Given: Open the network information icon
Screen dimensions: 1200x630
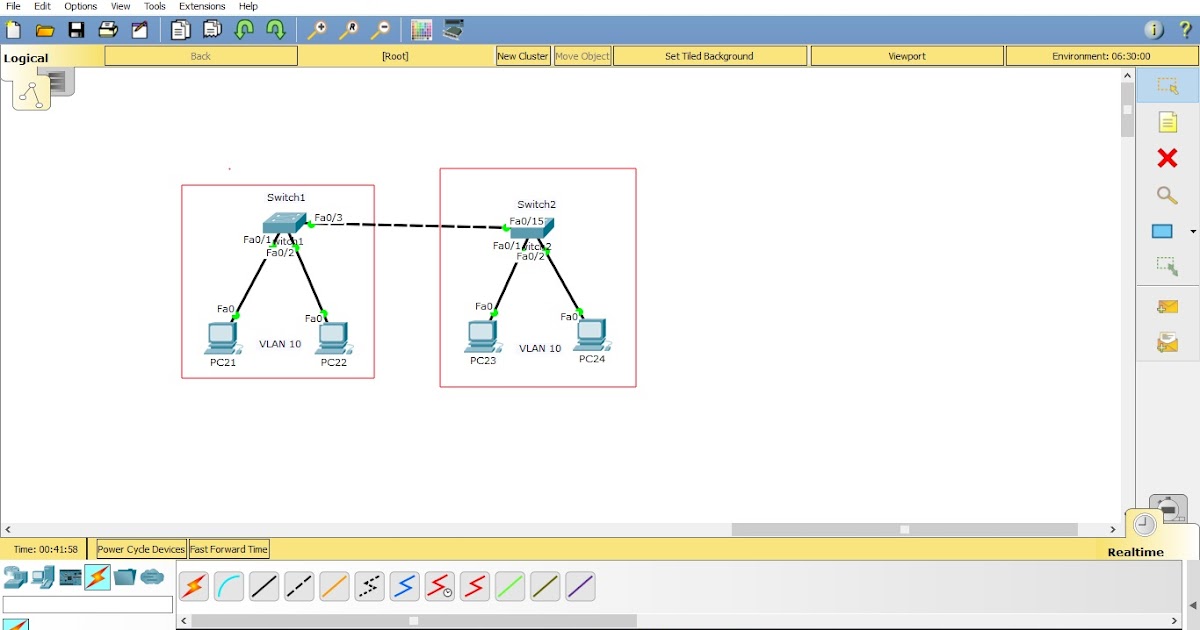Looking at the screenshot, I should click(1154, 30).
